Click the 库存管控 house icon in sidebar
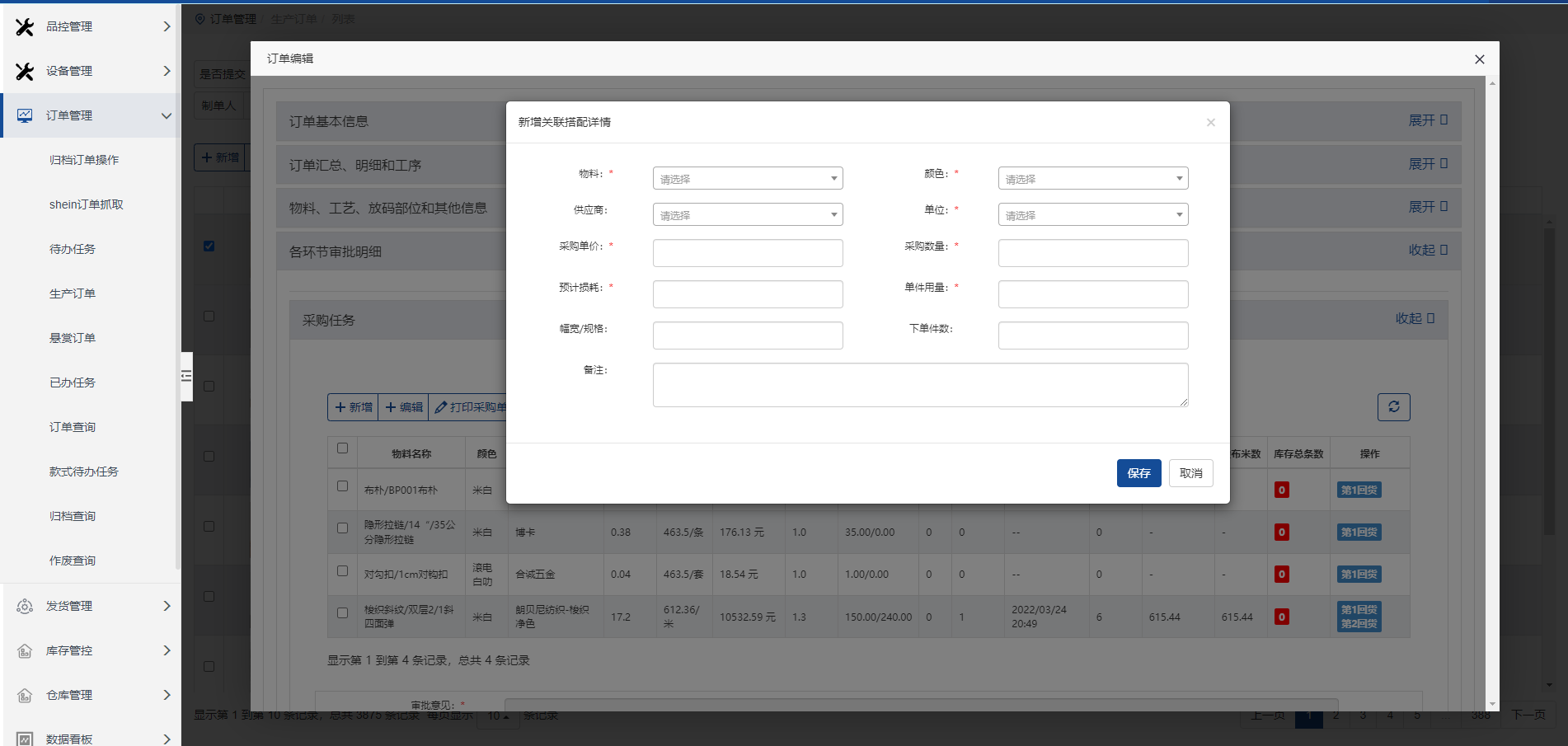Screen dimensions: 1568x746 pos(25,651)
